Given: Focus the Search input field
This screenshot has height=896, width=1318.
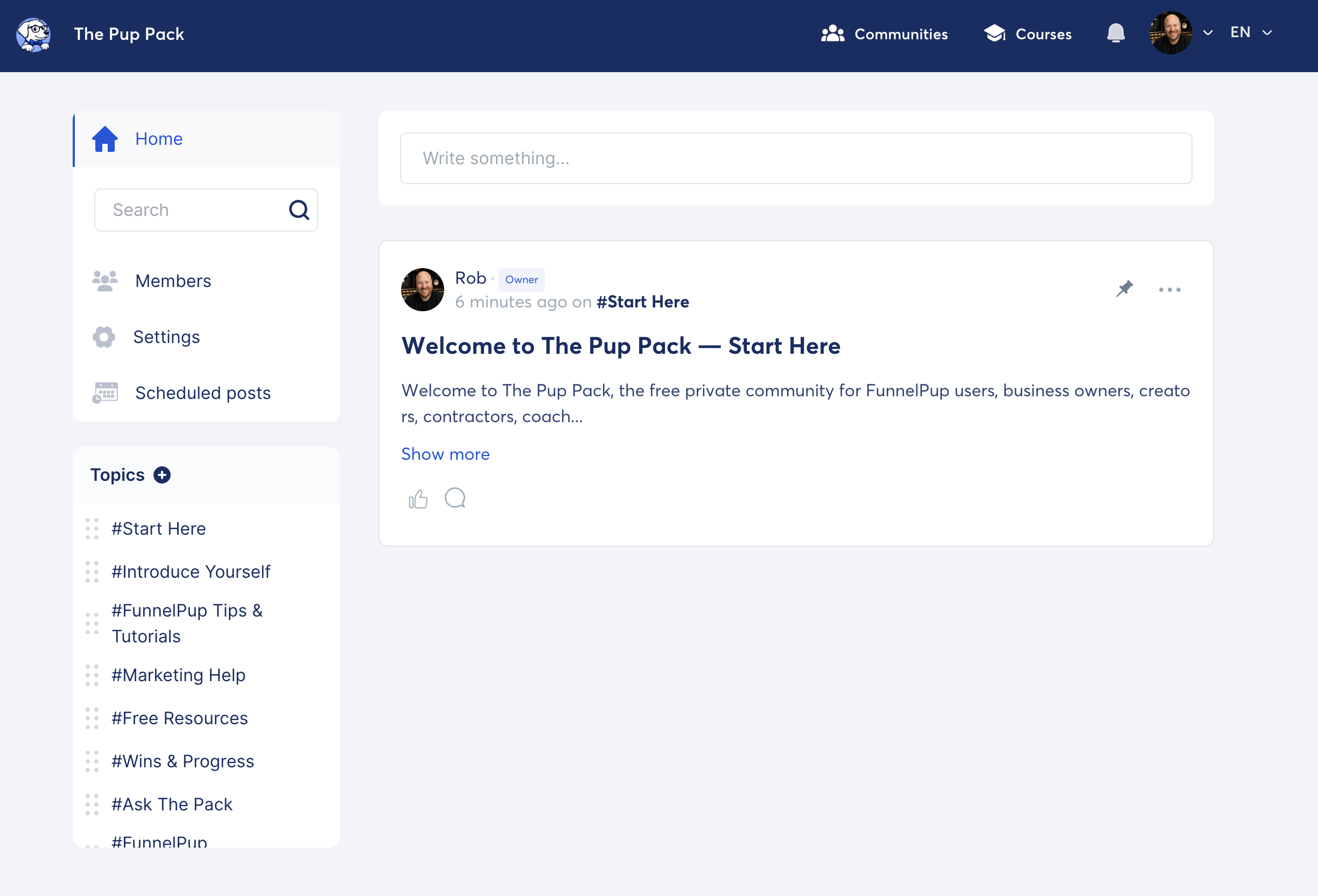Looking at the screenshot, I should click(206, 210).
